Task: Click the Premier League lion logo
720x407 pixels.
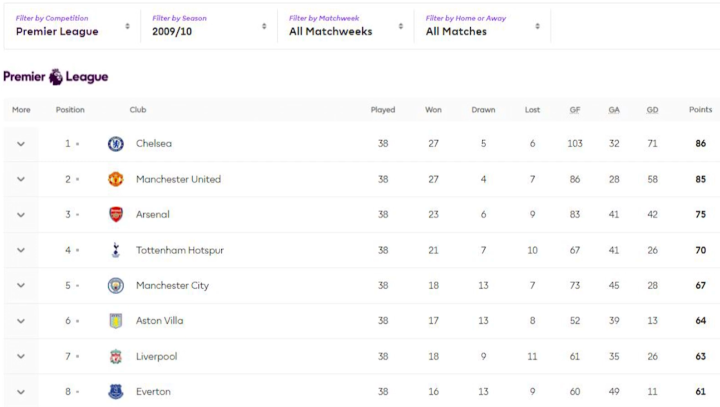Action: [56, 77]
